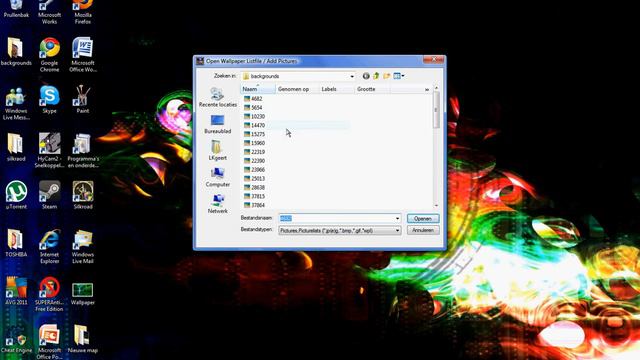Select the Microsoft Works desktop icon
Image resolution: width=640 pixels, height=360 pixels.
tap(49, 11)
